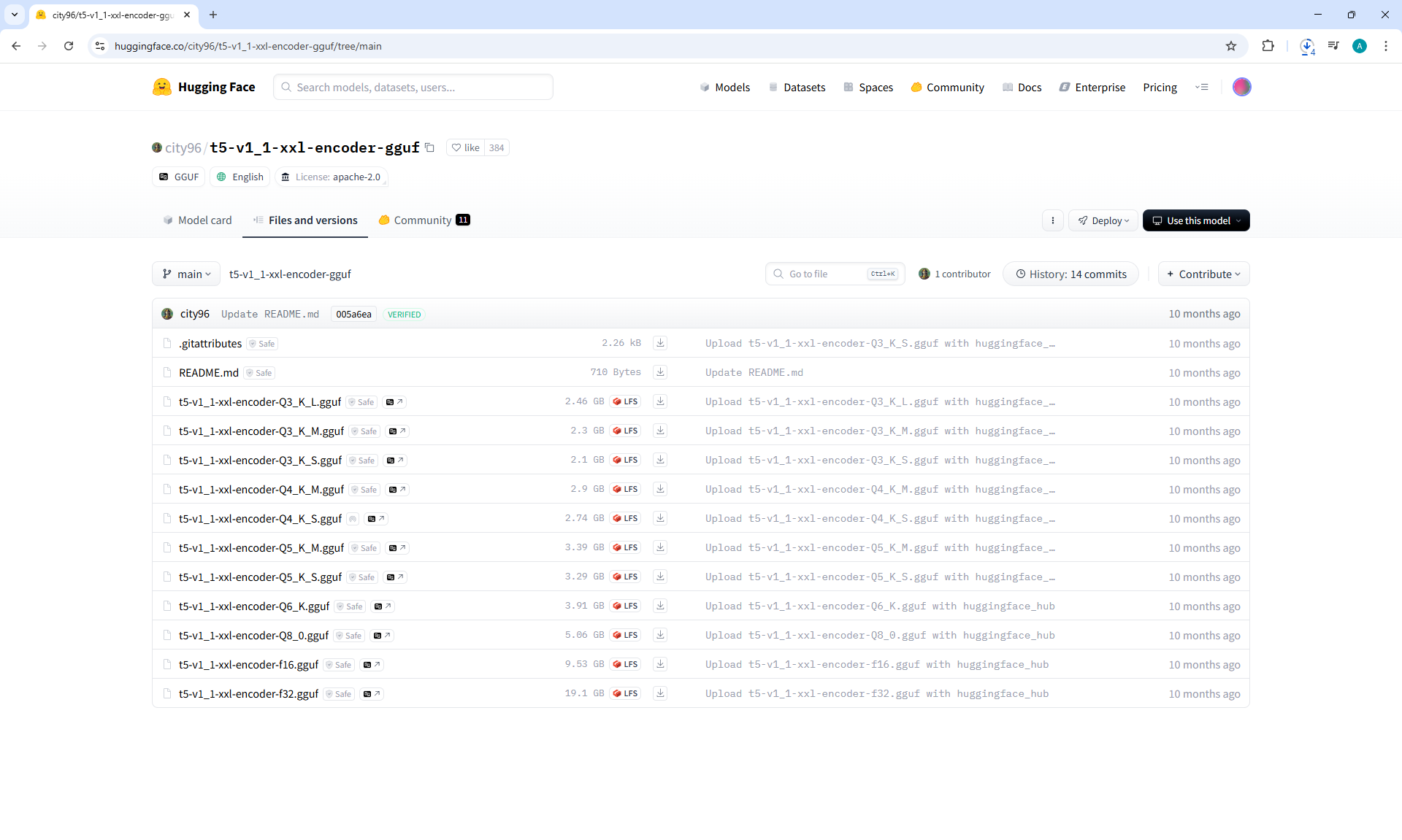Click download icon for README.md
The width and height of the screenshot is (1402, 840).
(660, 372)
